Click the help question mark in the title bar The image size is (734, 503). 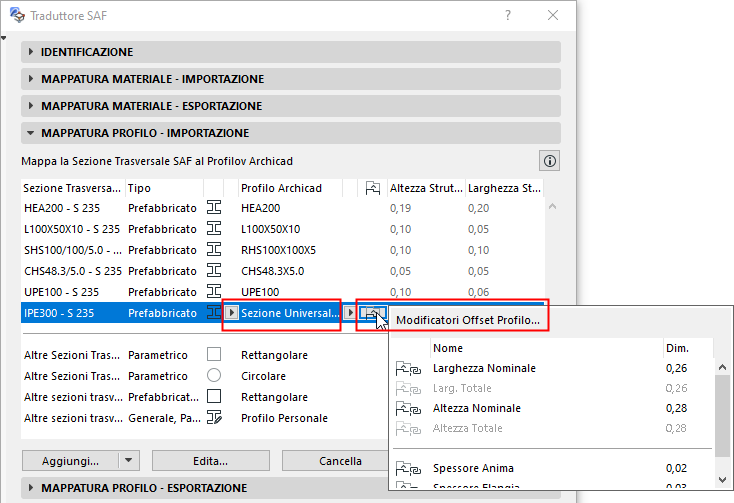(508, 15)
